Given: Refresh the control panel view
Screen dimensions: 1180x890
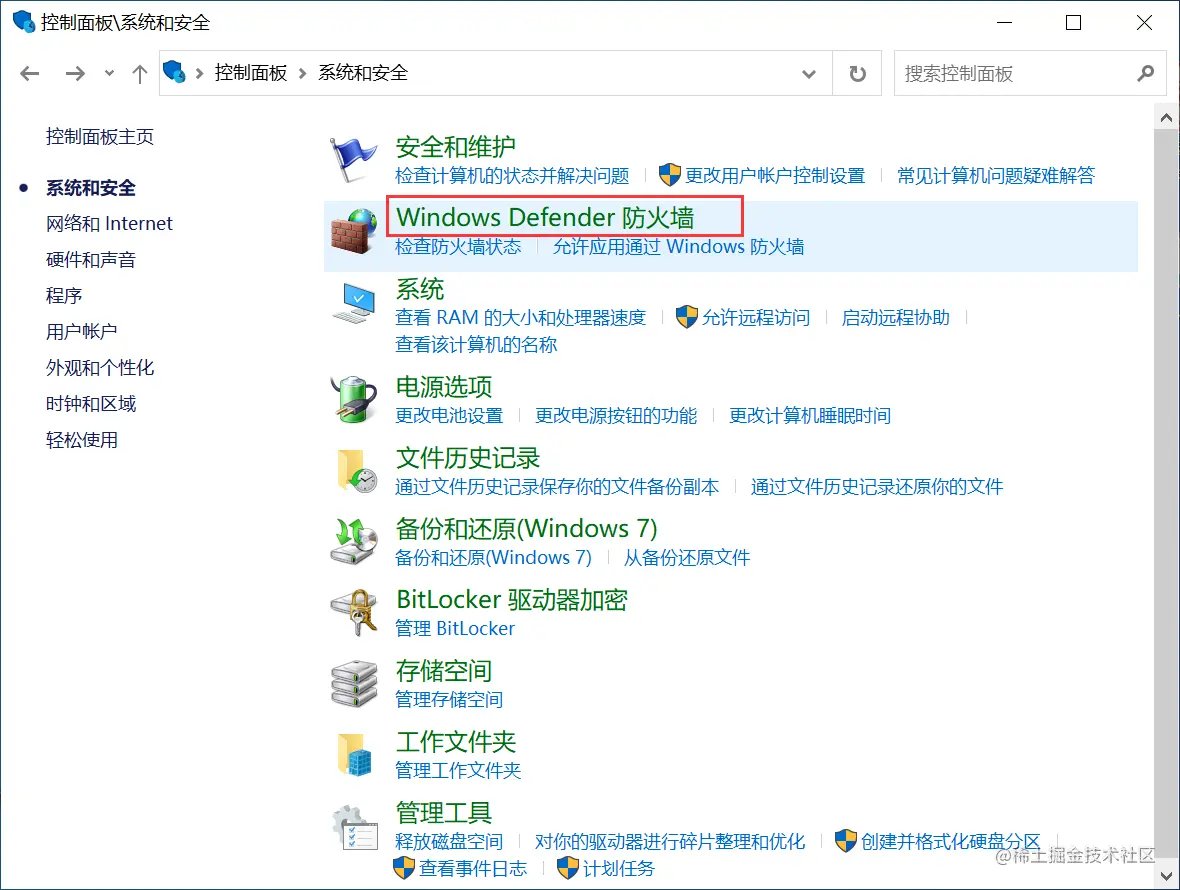Looking at the screenshot, I should tap(857, 74).
